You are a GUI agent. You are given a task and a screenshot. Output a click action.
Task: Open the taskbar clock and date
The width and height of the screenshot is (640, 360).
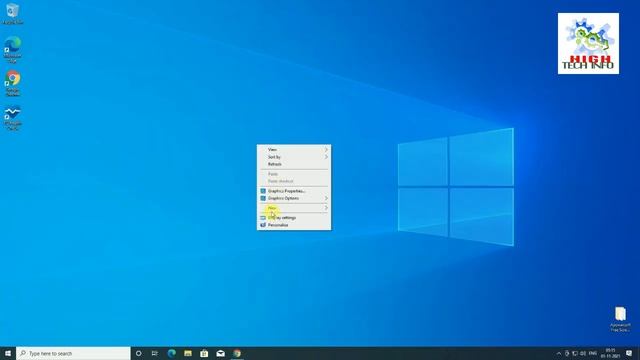[610, 353]
